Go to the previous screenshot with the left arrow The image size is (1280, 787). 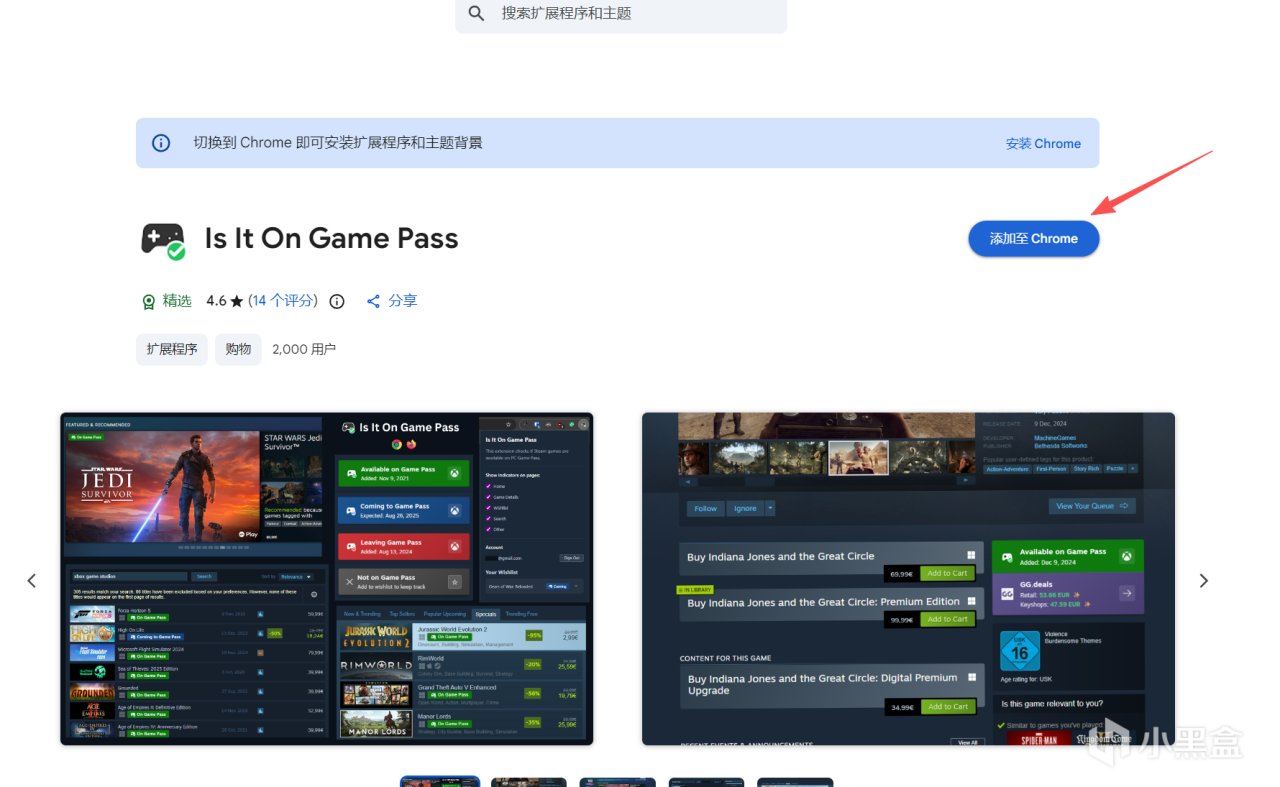pos(31,580)
